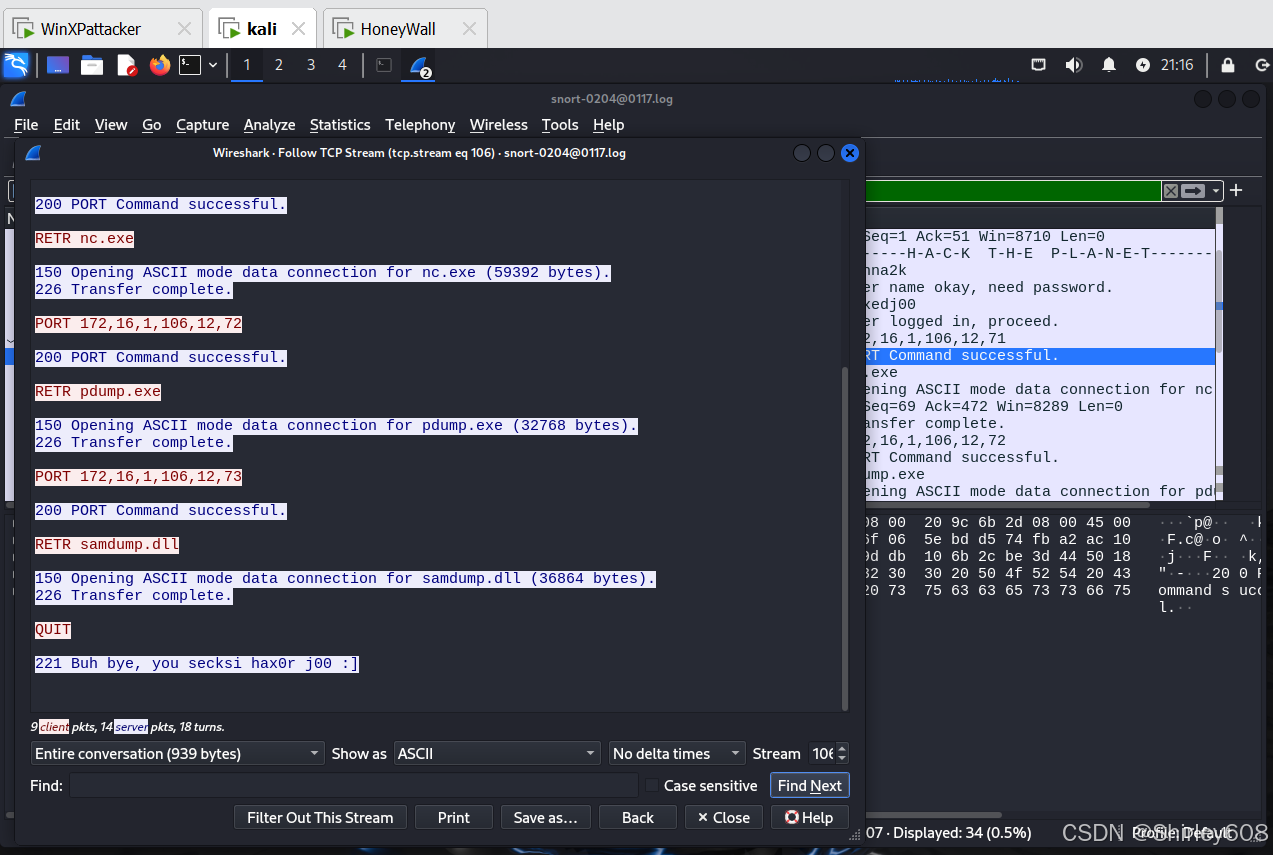Image resolution: width=1273 pixels, height=855 pixels.
Task: Open the volume control tray icon
Action: [1073, 65]
